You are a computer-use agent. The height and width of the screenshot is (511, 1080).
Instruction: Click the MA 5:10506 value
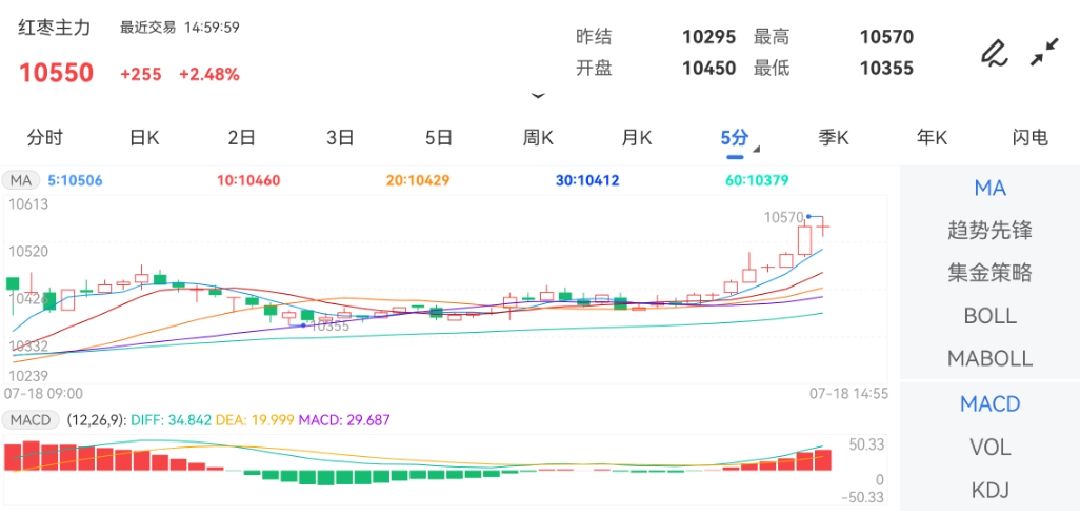pos(74,181)
